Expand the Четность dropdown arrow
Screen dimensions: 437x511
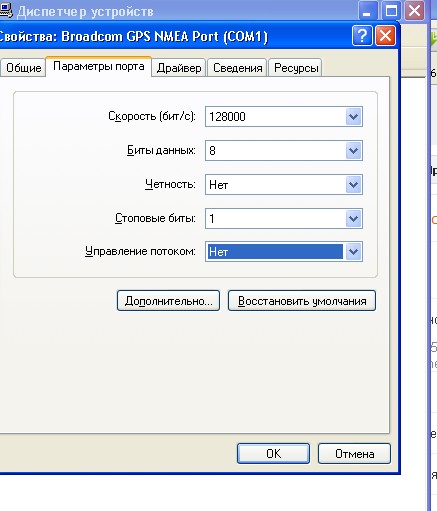[x=353, y=185]
